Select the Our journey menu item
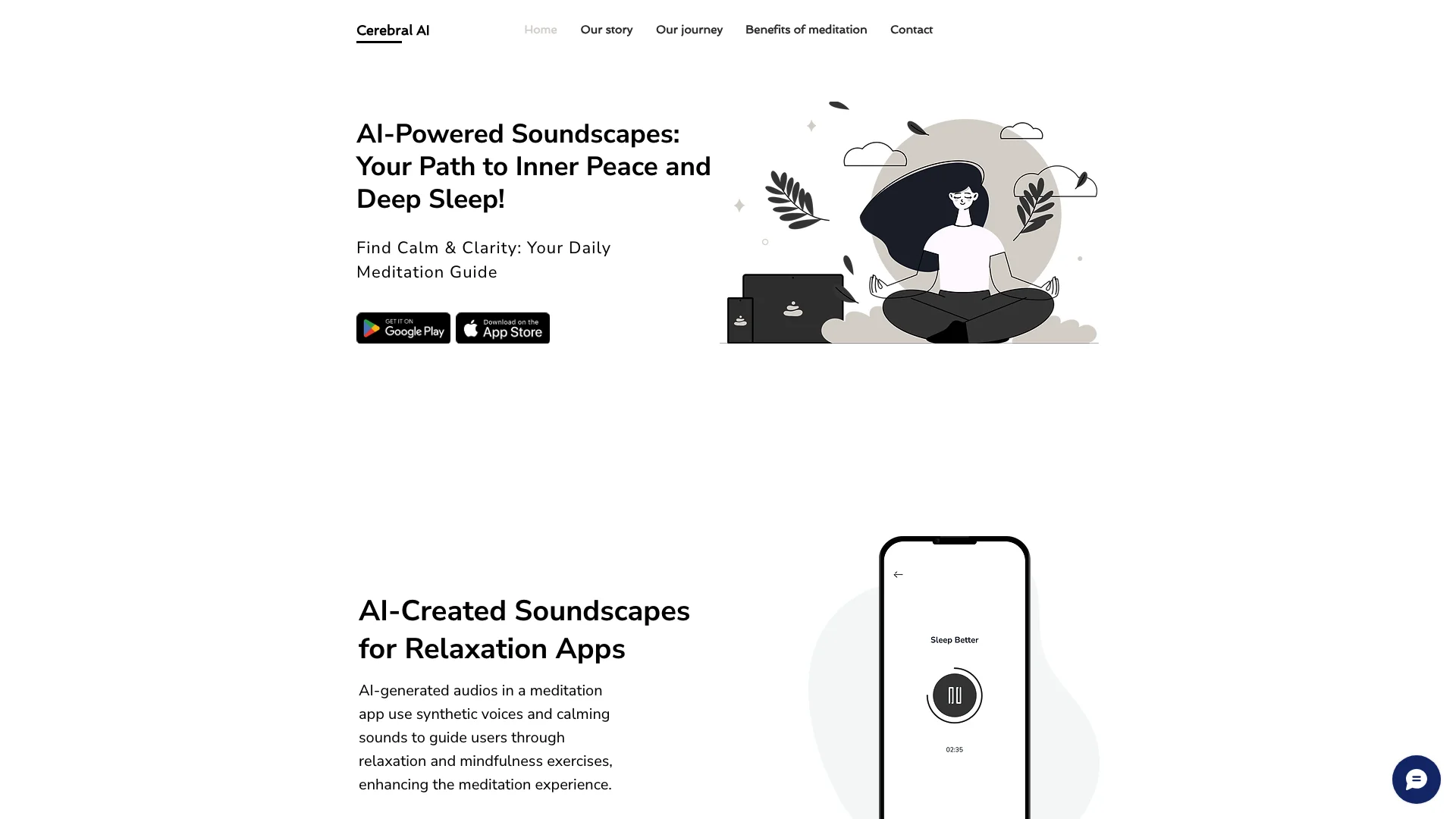1456x819 pixels. [x=689, y=29]
